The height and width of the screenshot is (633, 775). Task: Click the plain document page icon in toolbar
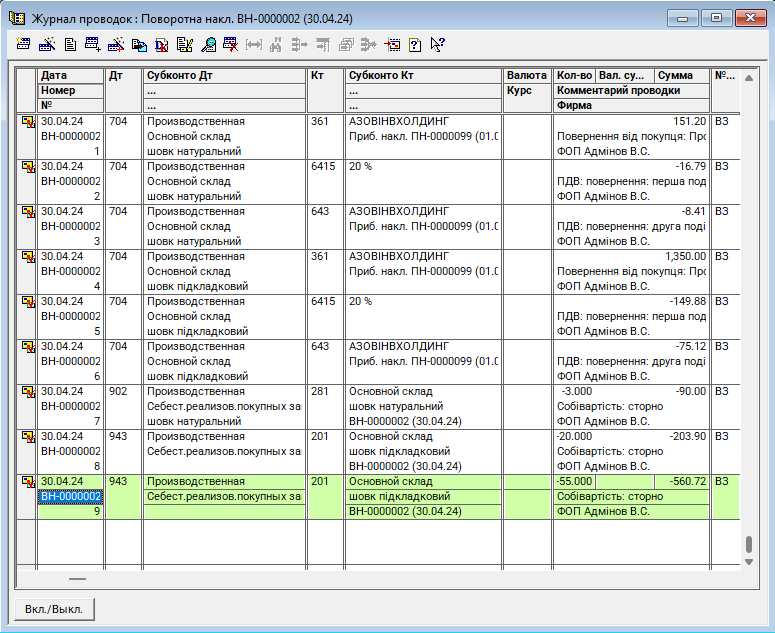coord(70,45)
